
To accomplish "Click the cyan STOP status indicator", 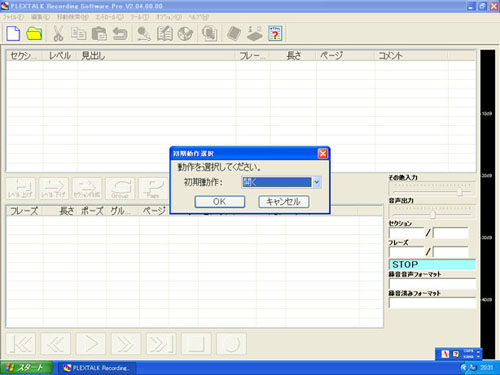I will [432, 265].
